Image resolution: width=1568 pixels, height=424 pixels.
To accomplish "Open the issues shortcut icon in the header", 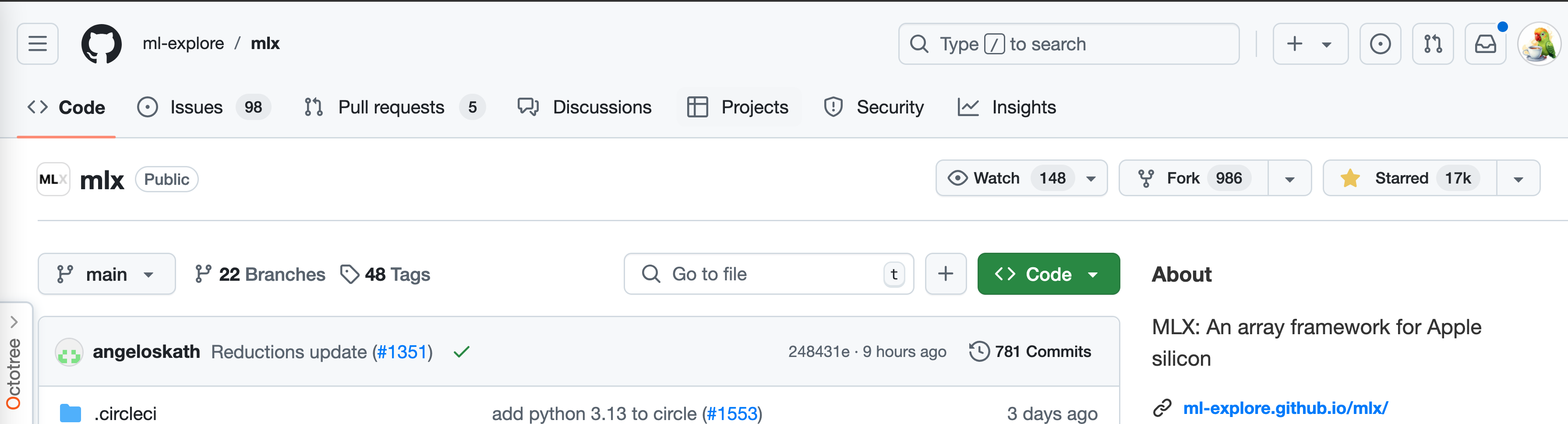I will (x=1380, y=44).
